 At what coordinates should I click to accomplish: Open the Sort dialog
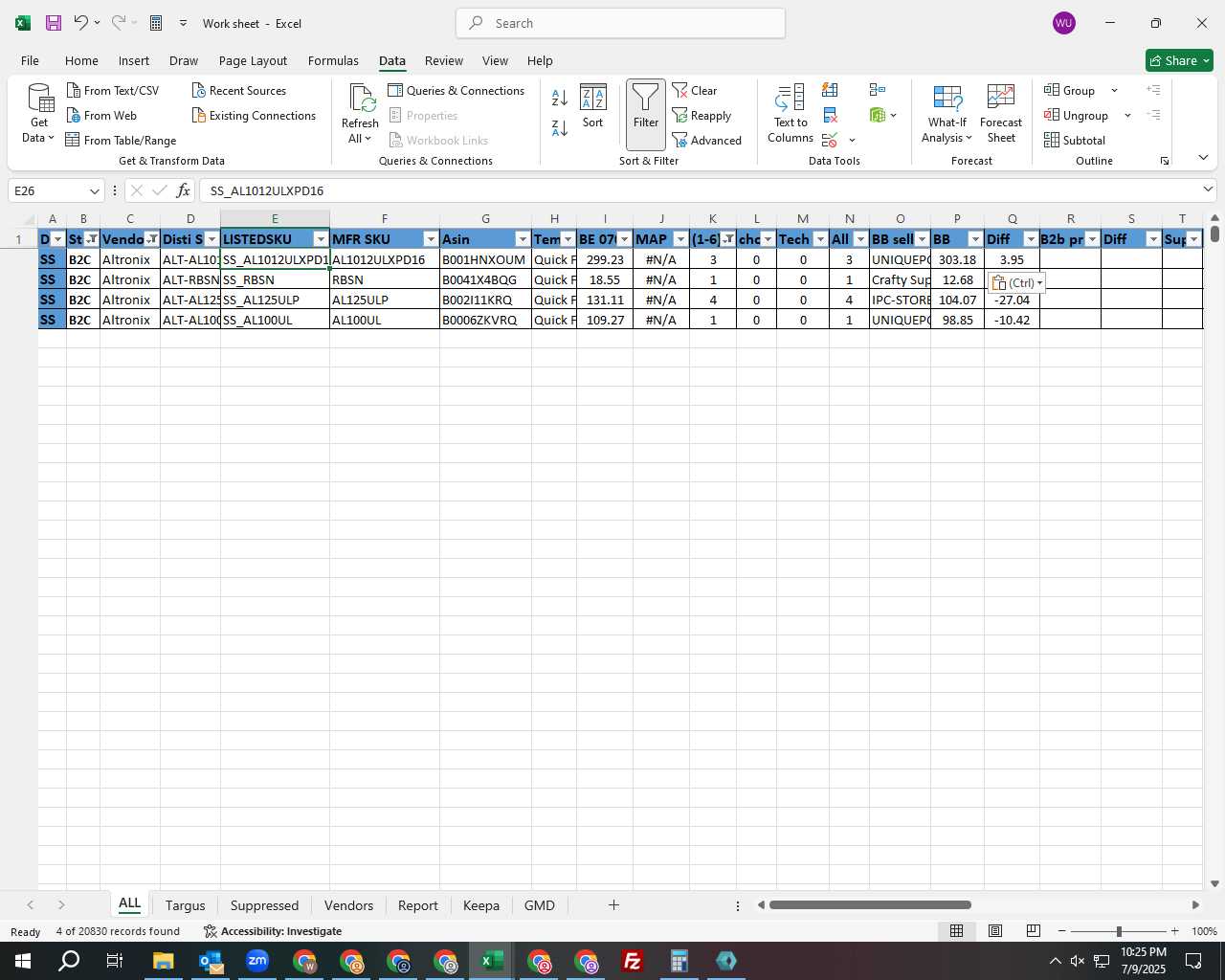click(x=593, y=107)
